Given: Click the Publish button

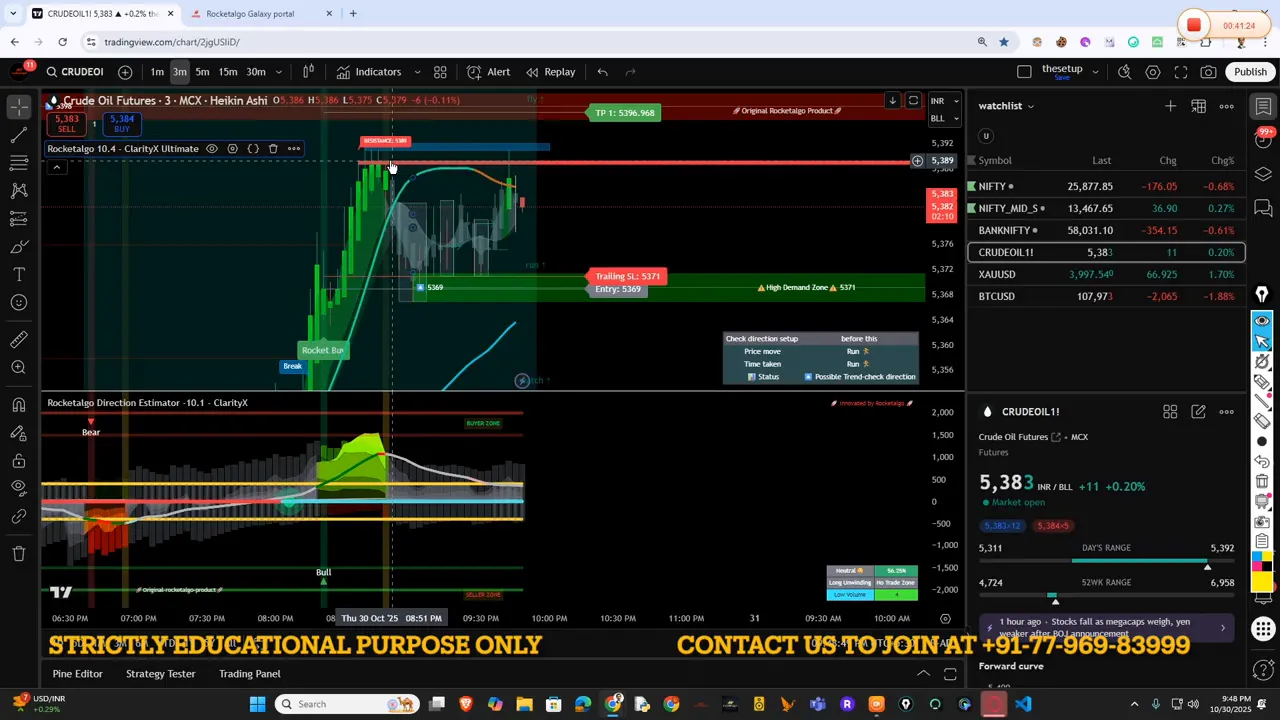Looking at the screenshot, I should point(1251,71).
